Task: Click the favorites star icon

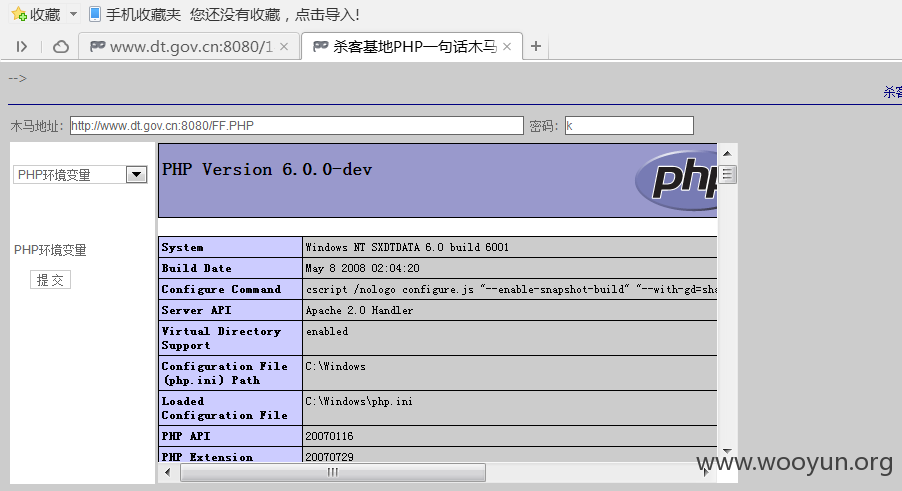Action: pos(19,14)
